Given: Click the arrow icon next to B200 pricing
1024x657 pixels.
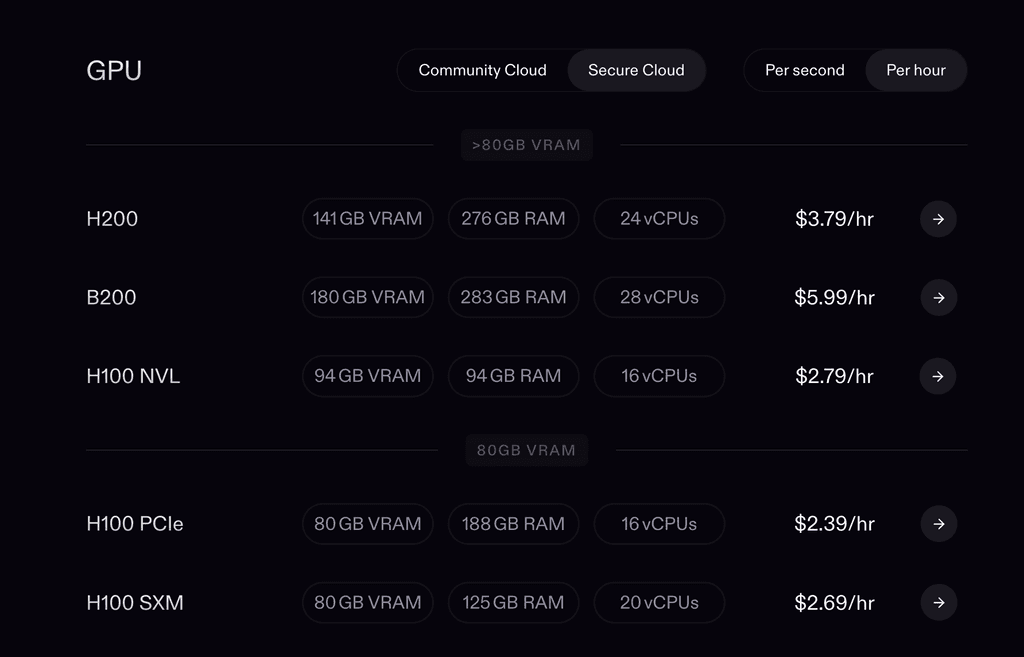Looking at the screenshot, I should [x=938, y=297].
